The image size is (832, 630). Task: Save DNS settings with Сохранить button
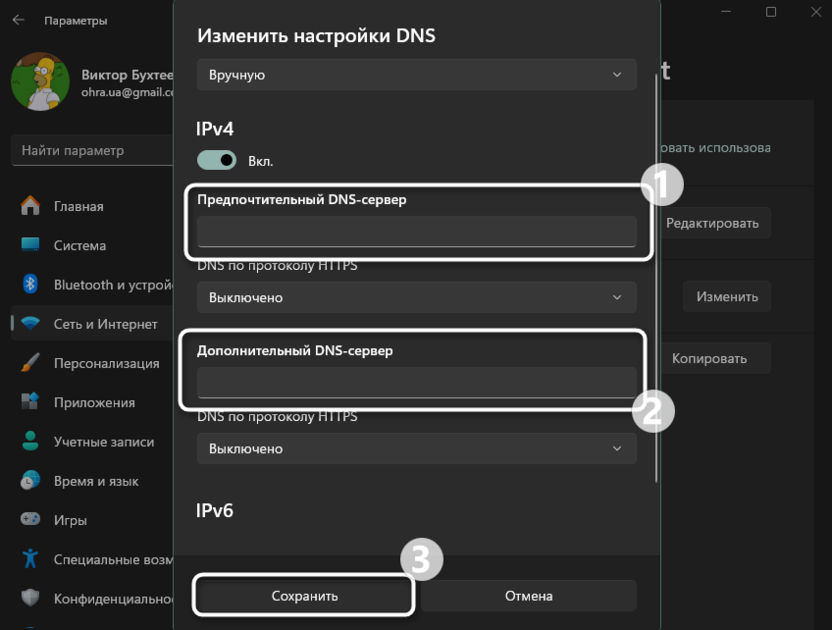(x=303, y=595)
